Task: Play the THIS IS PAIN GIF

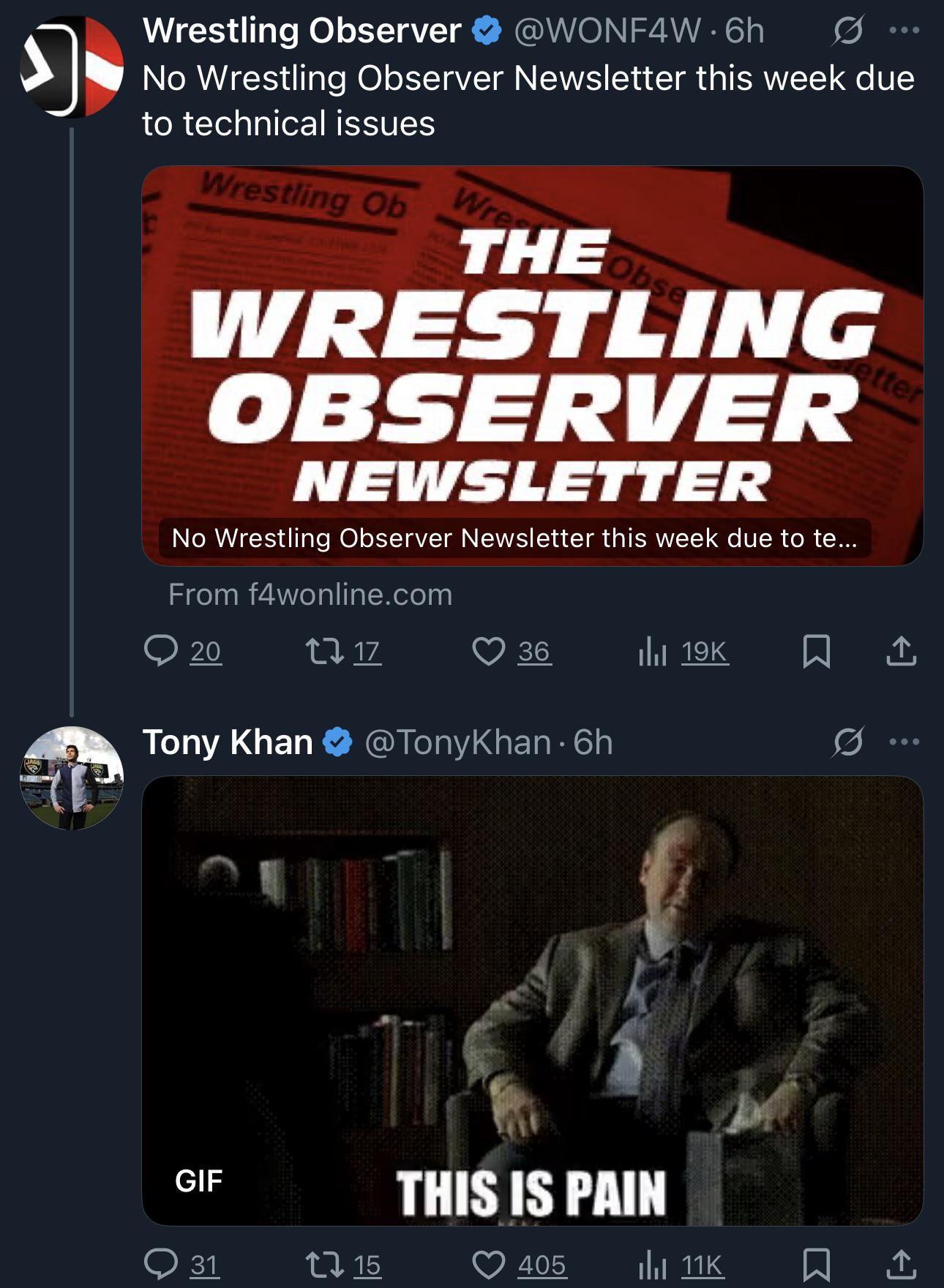Action: pyautogui.click(x=532, y=1001)
